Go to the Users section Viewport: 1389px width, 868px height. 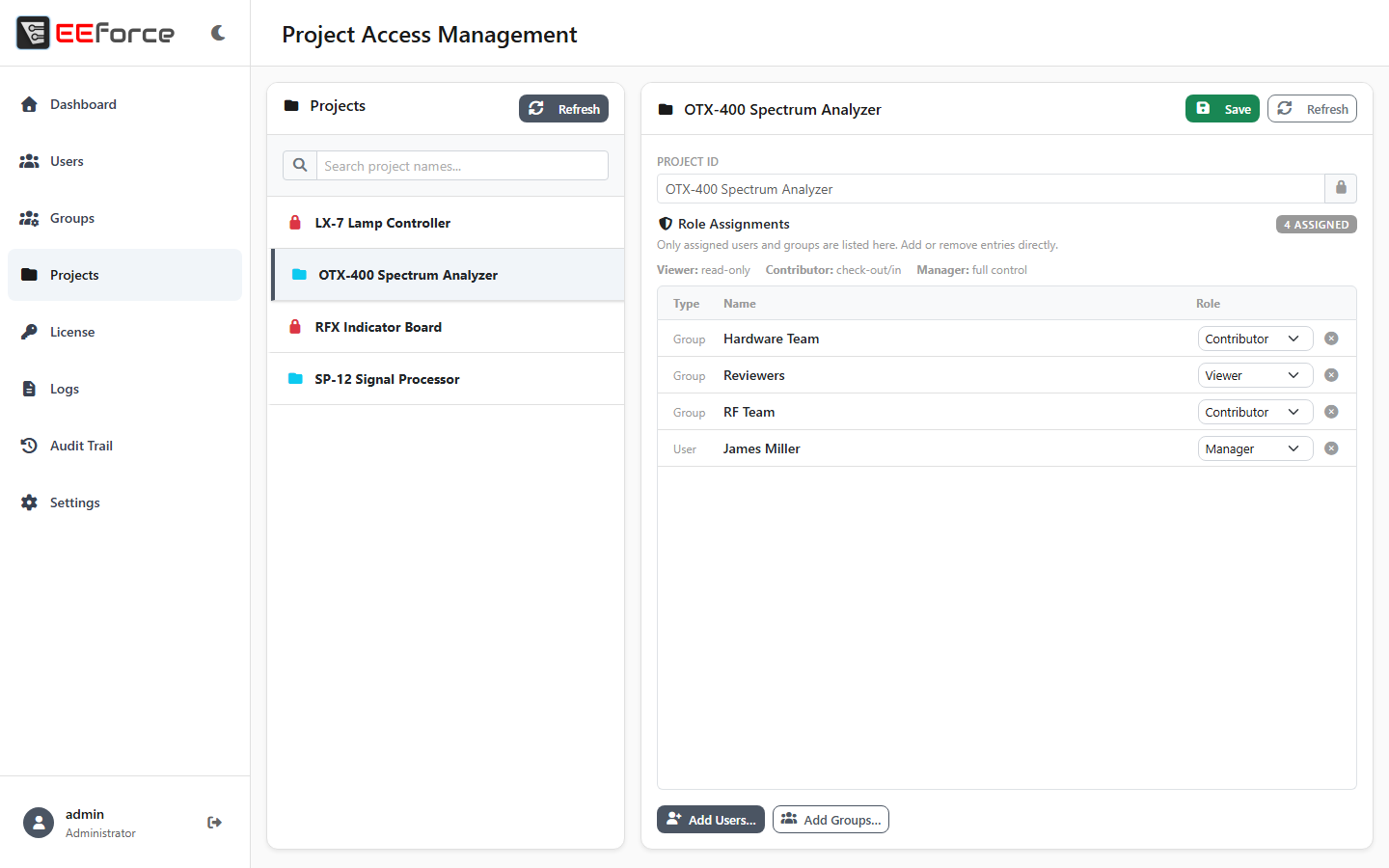[124, 161]
